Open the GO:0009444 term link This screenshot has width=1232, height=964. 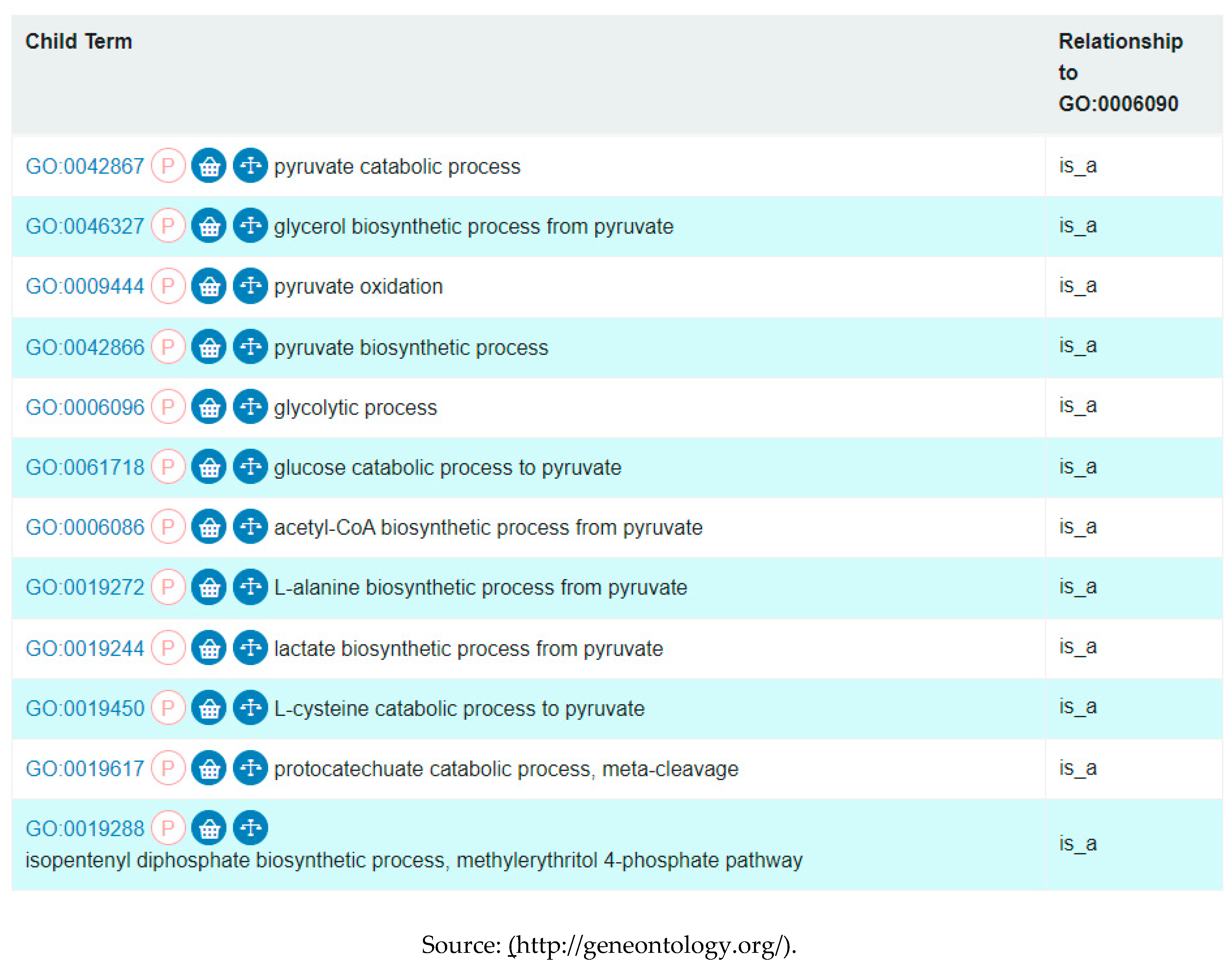(x=85, y=287)
